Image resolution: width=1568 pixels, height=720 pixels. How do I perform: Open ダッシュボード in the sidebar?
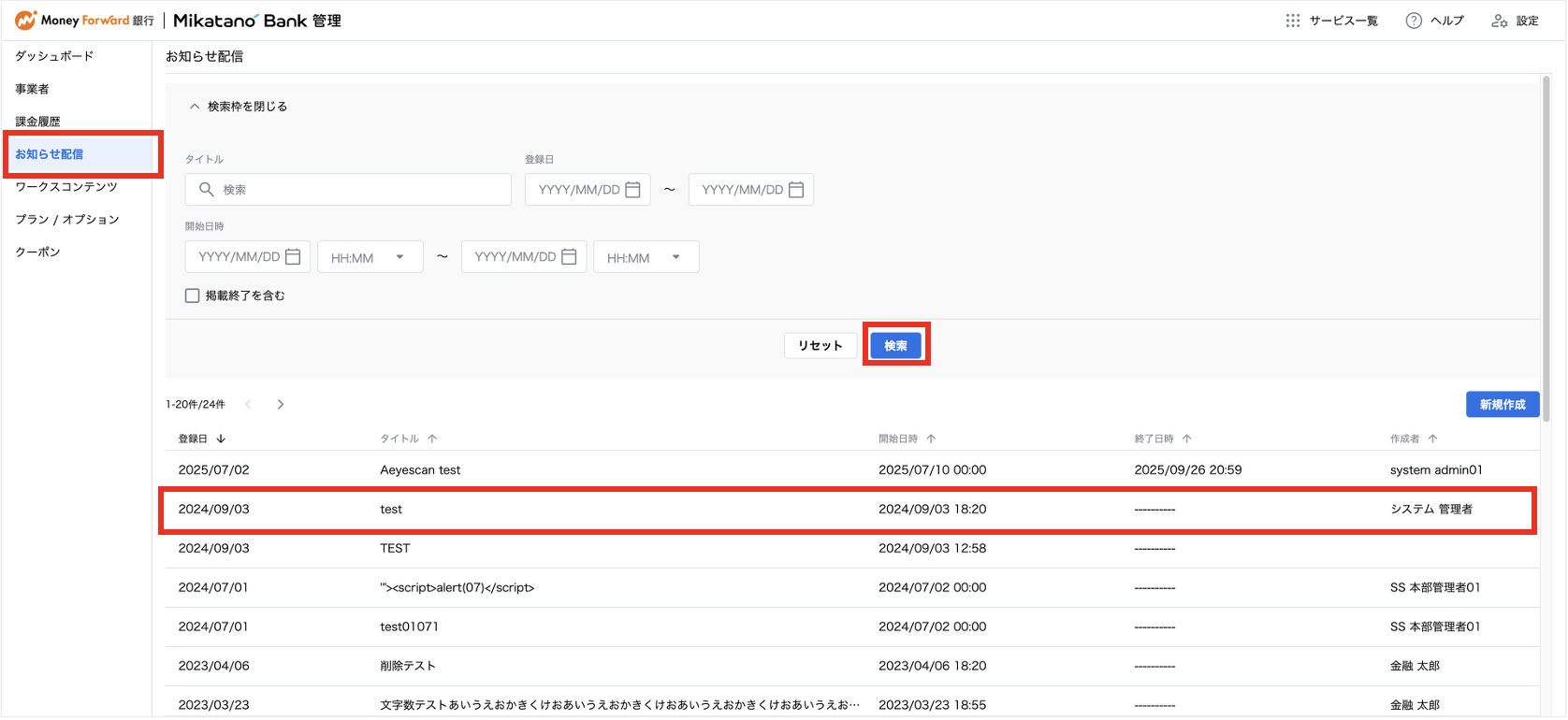(54, 56)
